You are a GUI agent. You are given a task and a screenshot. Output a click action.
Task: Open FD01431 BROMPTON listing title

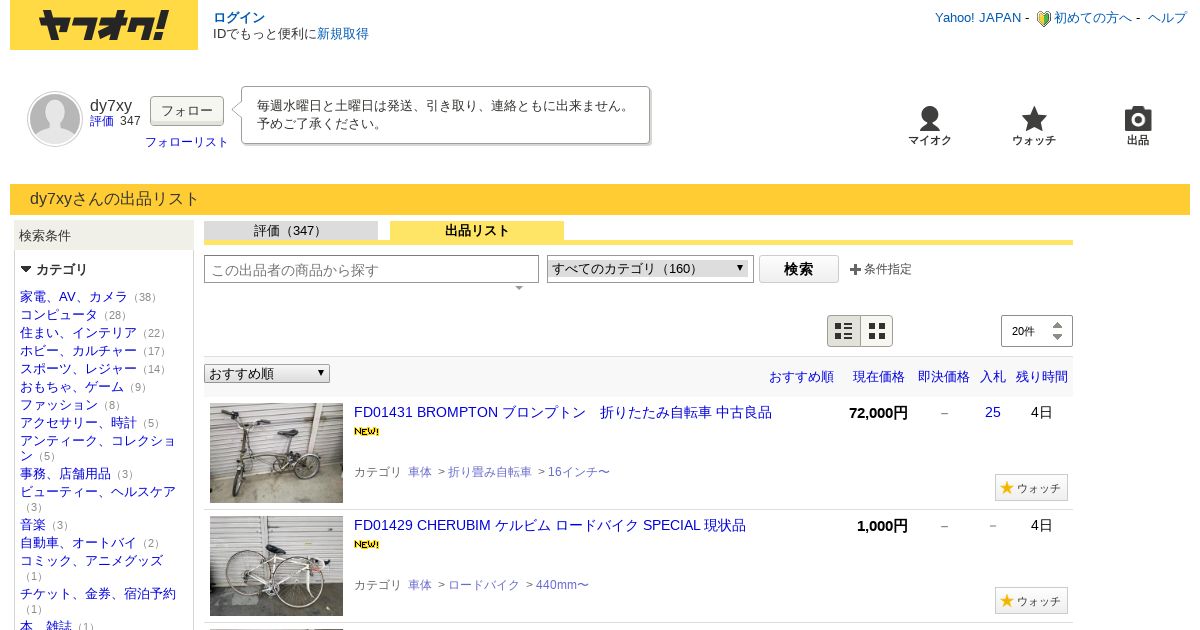[x=563, y=412]
